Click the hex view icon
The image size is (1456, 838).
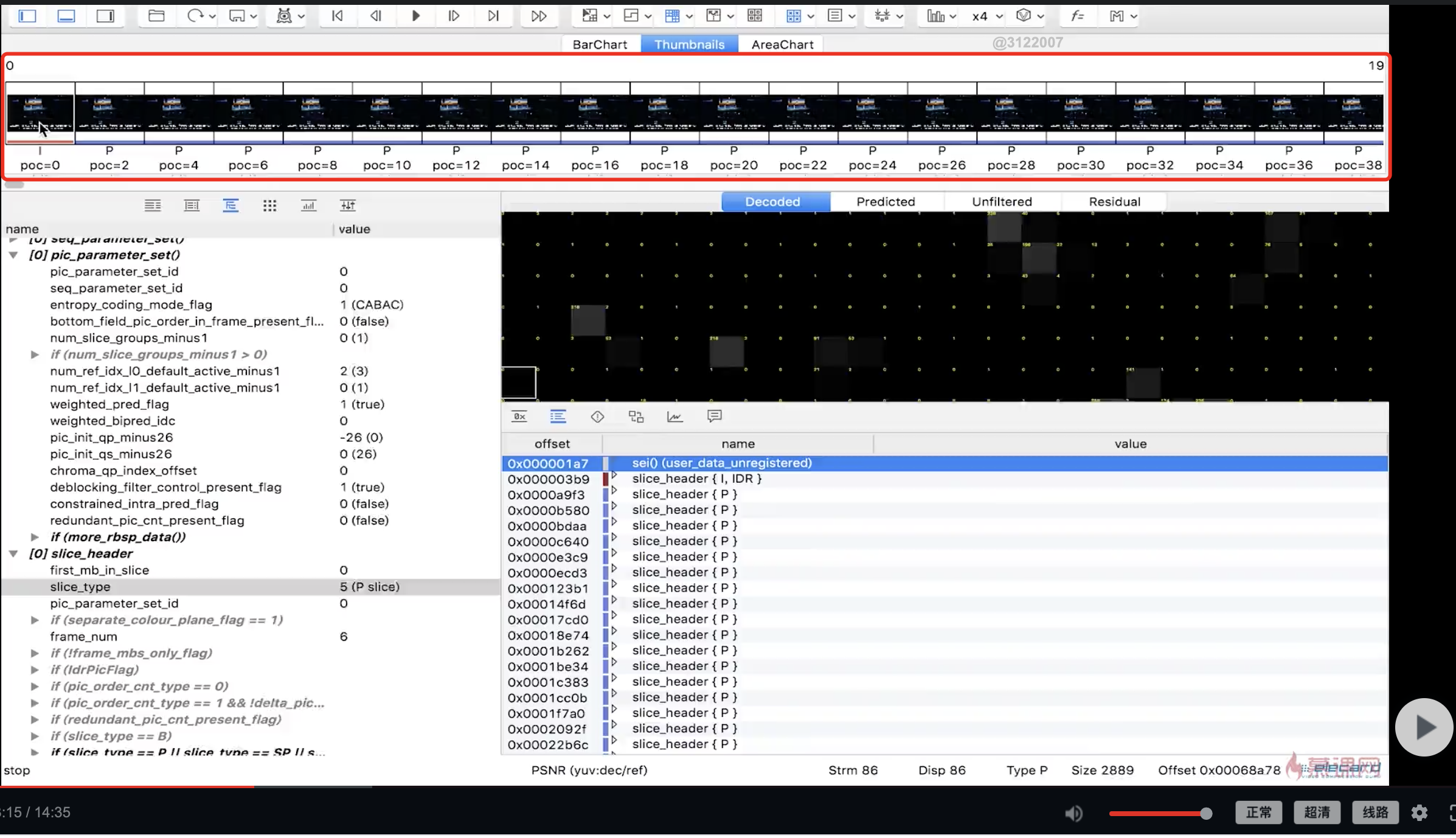tap(519, 417)
